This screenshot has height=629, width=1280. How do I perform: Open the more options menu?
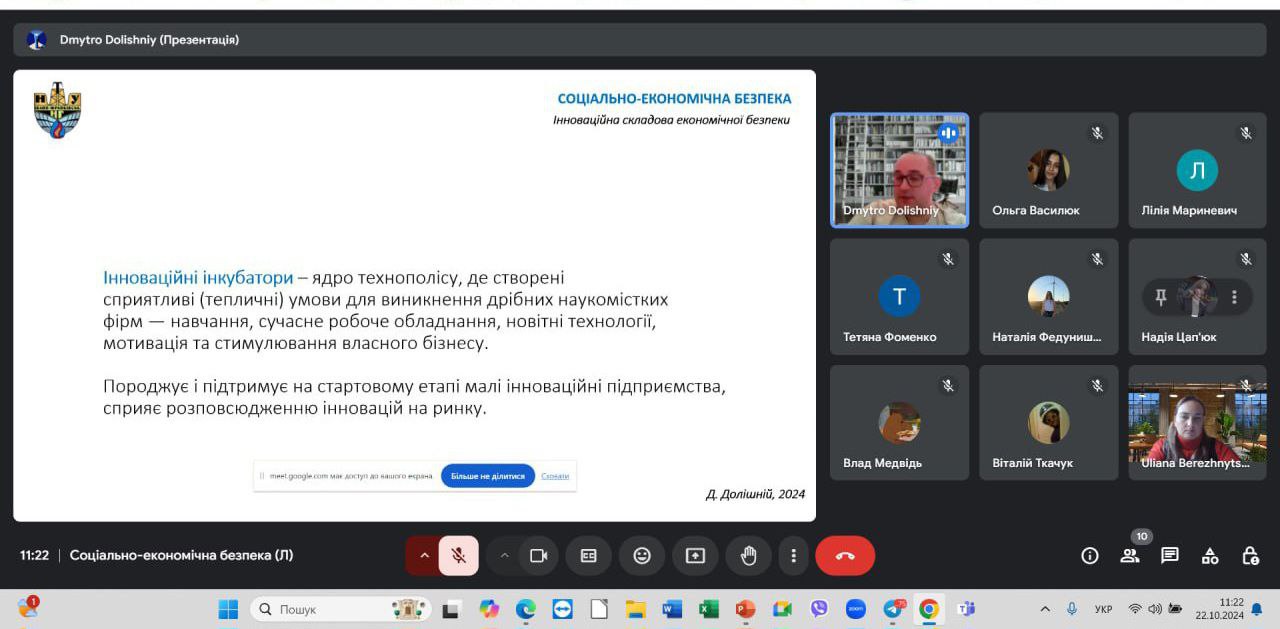pos(793,555)
